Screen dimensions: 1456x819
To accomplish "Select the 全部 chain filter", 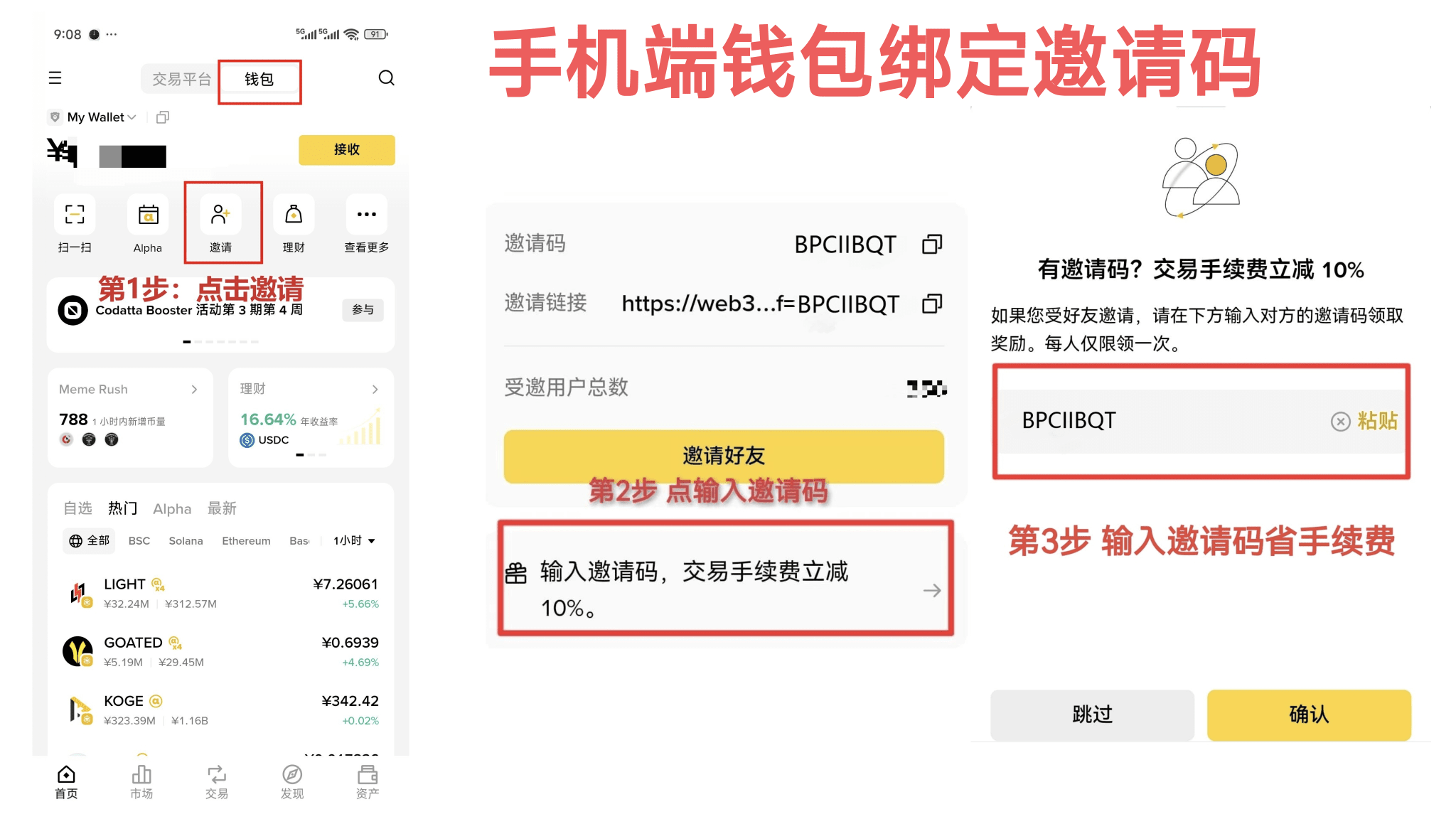I will (90, 541).
